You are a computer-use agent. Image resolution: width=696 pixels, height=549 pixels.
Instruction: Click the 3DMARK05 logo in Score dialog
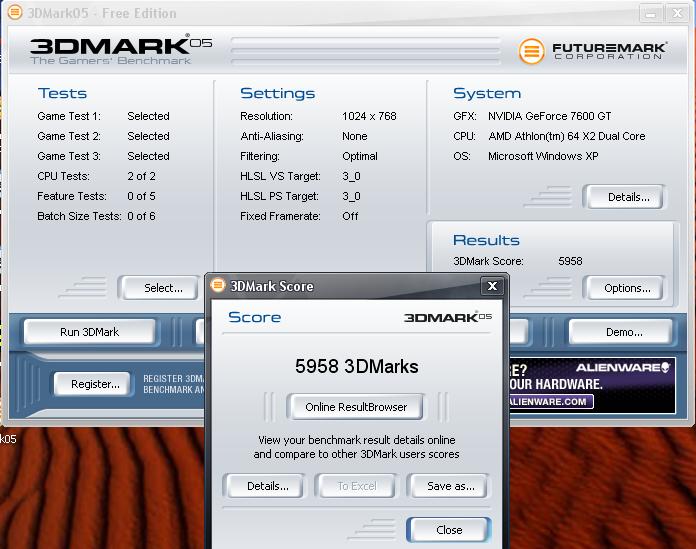447,317
